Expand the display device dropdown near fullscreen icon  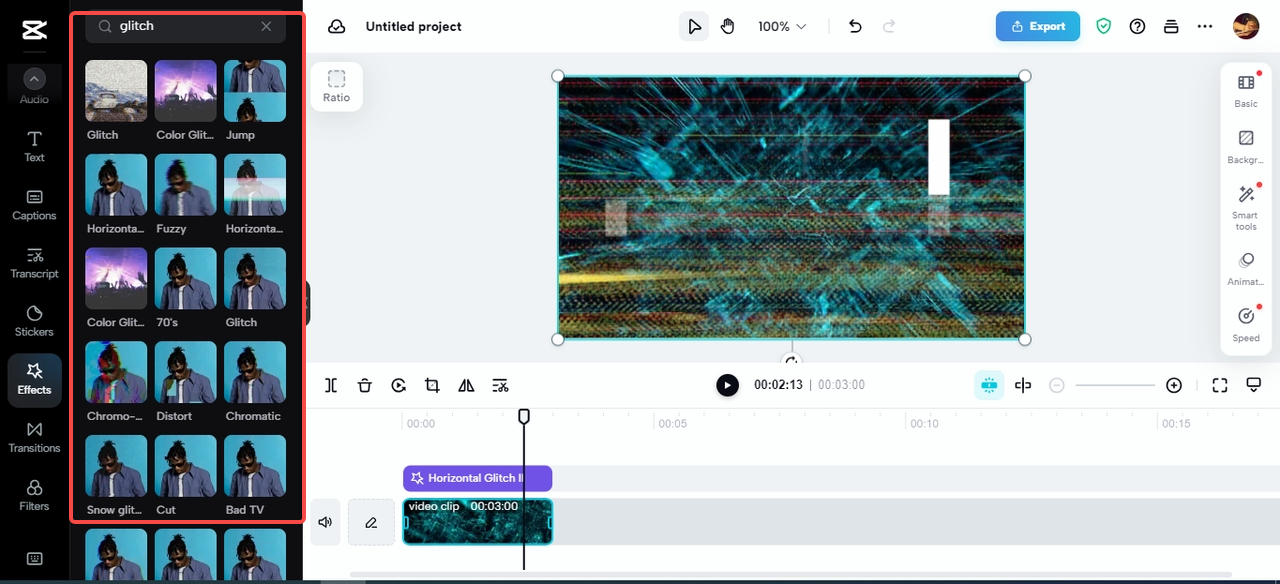click(x=1254, y=384)
